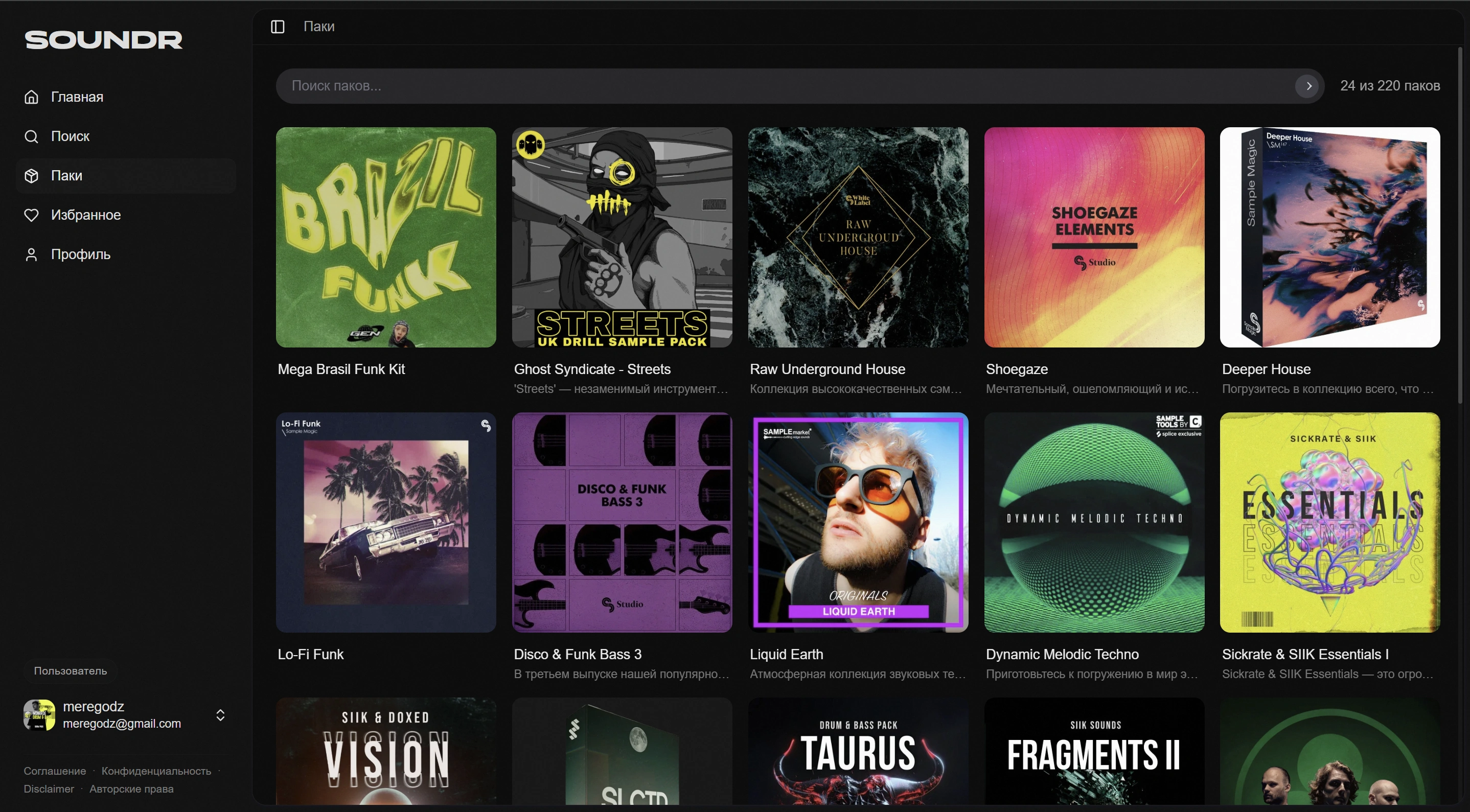The width and height of the screenshot is (1470, 812).
Task: Open the Избранное menu item
Action: pyautogui.click(x=85, y=215)
